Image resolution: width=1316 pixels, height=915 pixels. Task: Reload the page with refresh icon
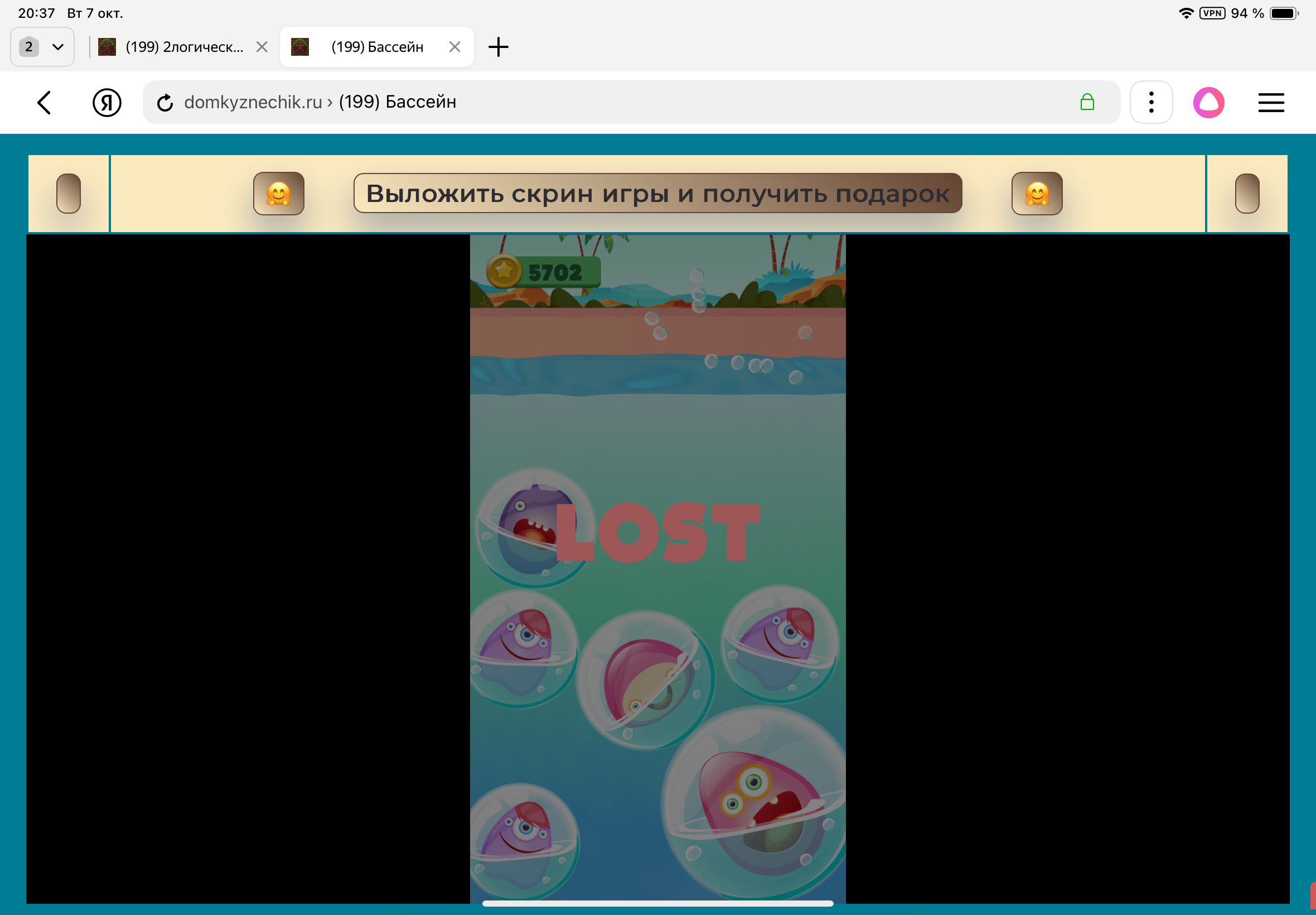pyautogui.click(x=165, y=103)
